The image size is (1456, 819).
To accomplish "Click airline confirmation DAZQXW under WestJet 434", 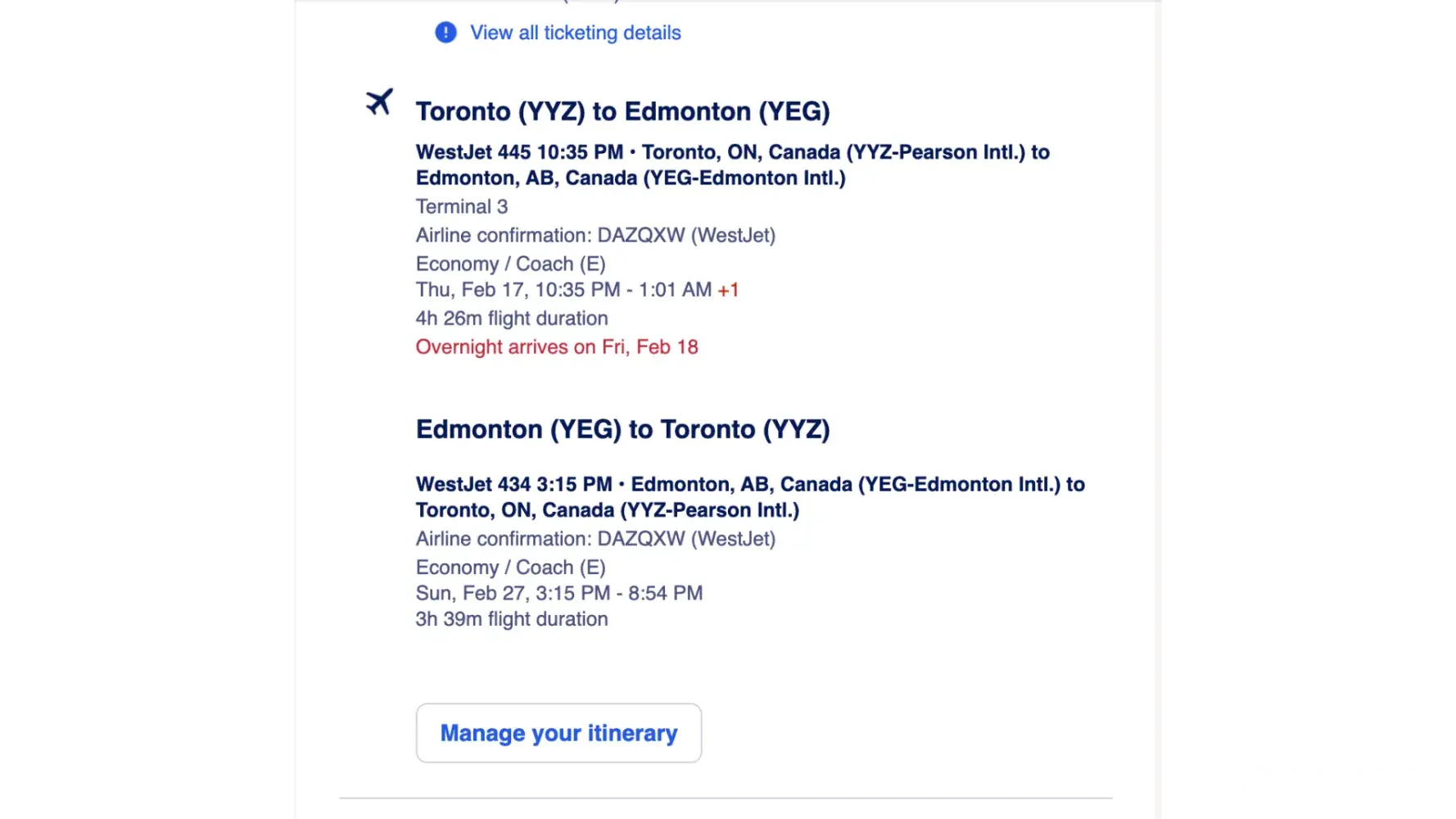I will click(595, 539).
